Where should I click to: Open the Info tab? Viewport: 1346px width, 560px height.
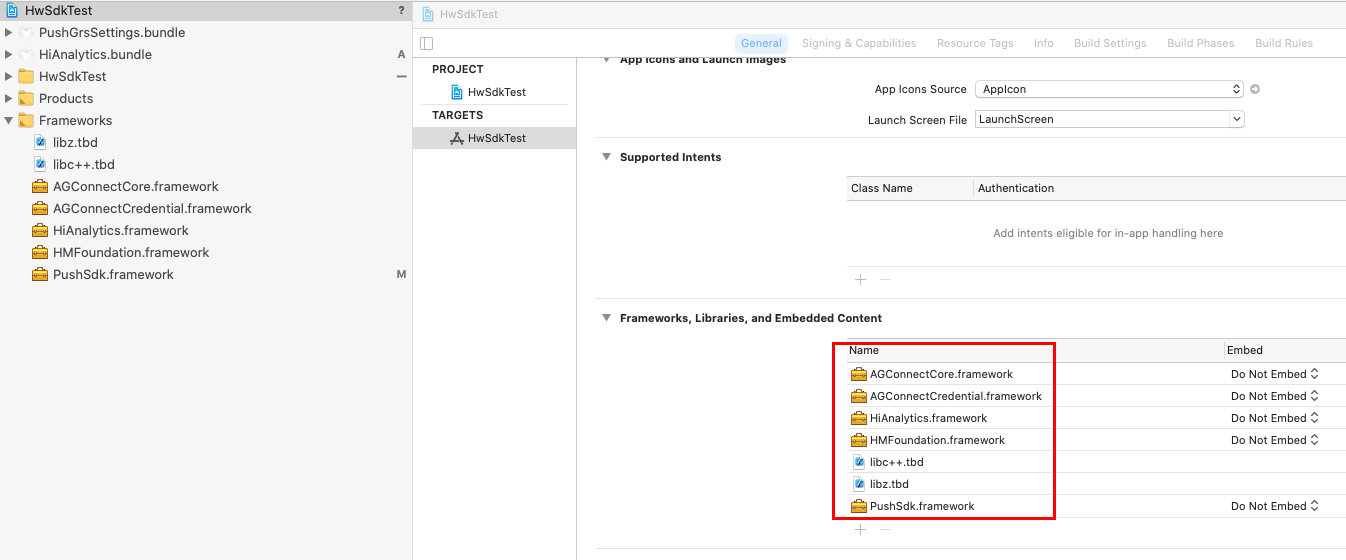1044,43
